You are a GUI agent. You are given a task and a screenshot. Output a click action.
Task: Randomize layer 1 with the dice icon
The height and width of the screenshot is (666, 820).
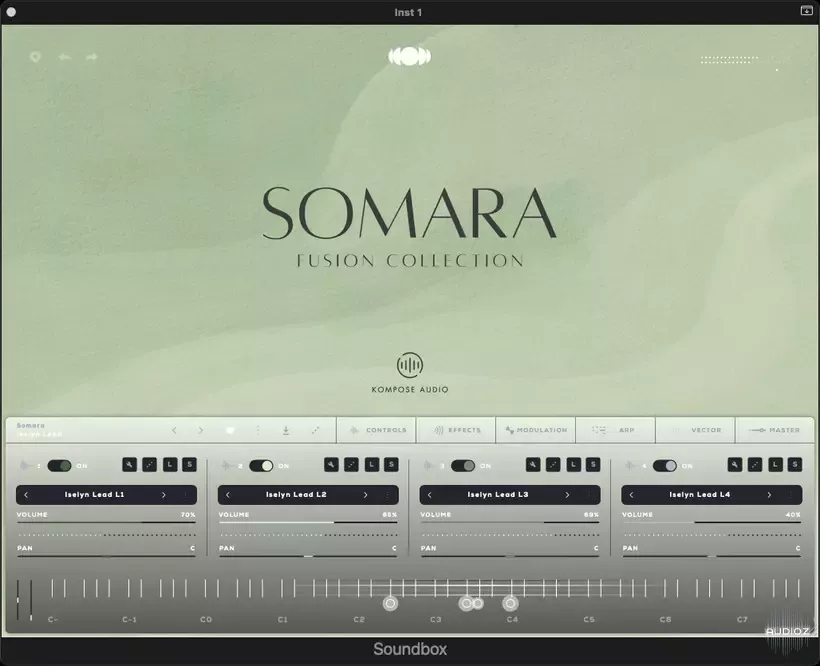point(150,464)
